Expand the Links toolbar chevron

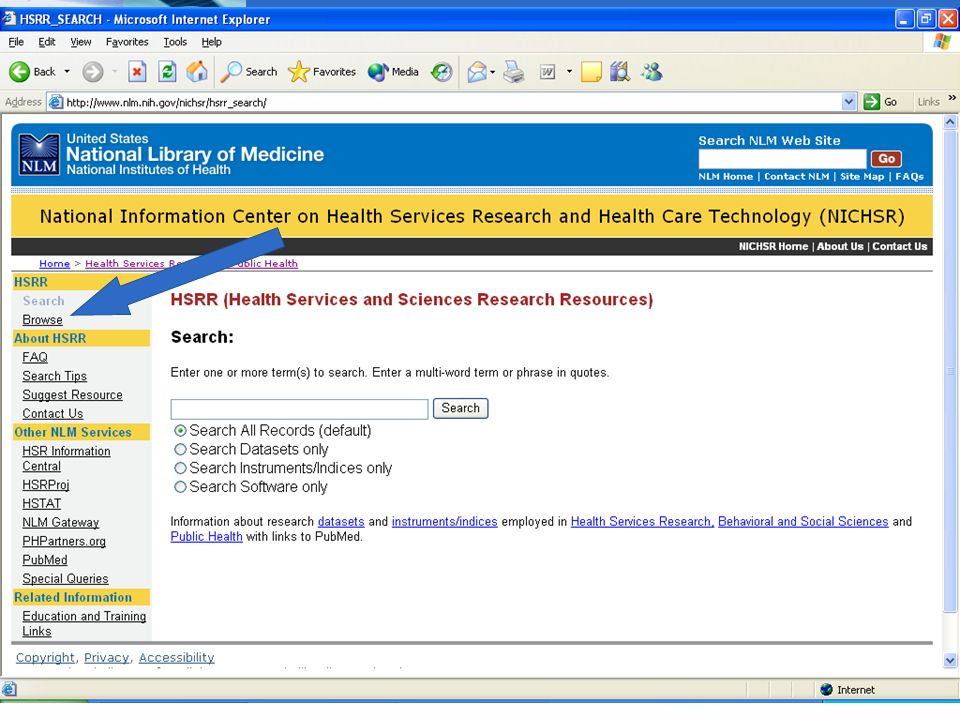tap(952, 98)
